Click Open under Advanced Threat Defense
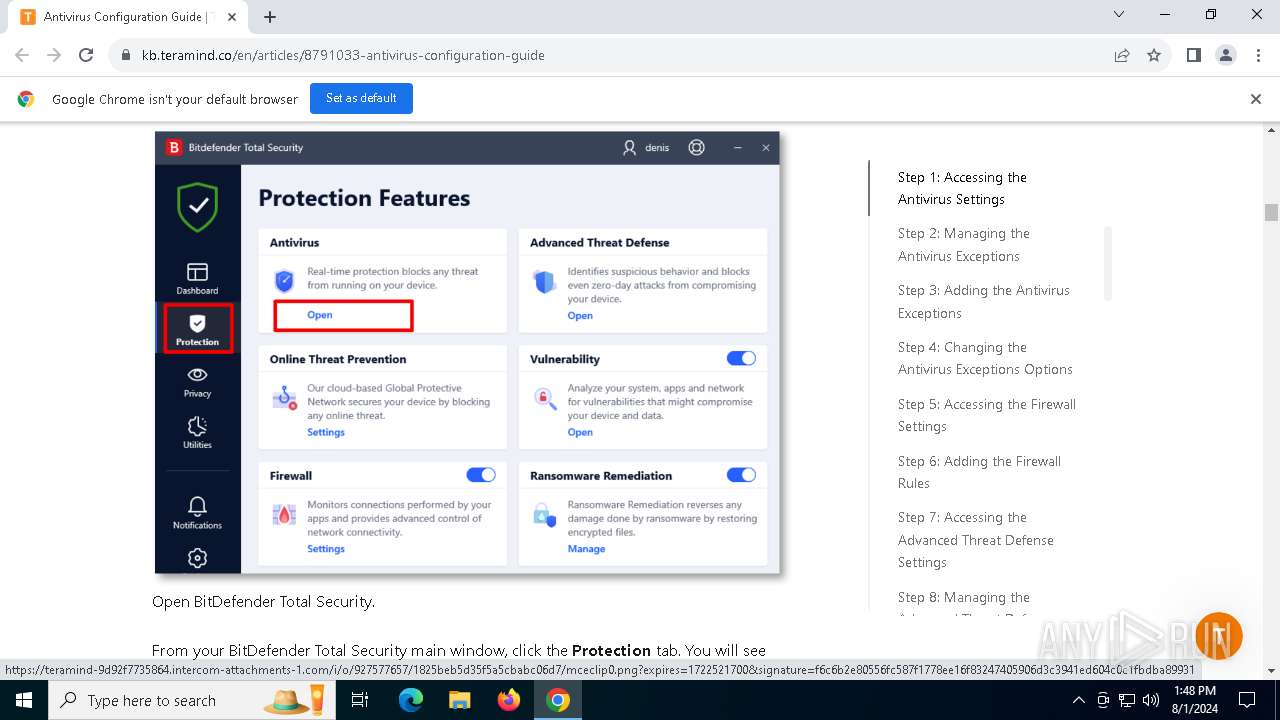Screen dimensions: 1280x720 click(x=580, y=316)
